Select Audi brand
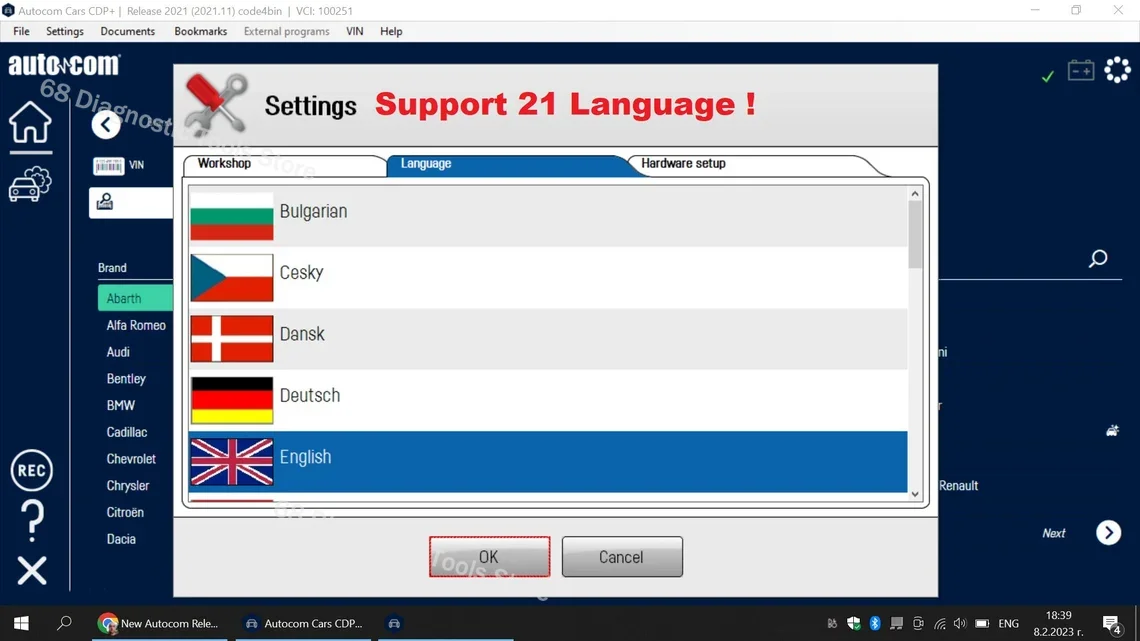The width and height of the screenshot is (1140, 641). pyautogui.click(x=118, y=352)
